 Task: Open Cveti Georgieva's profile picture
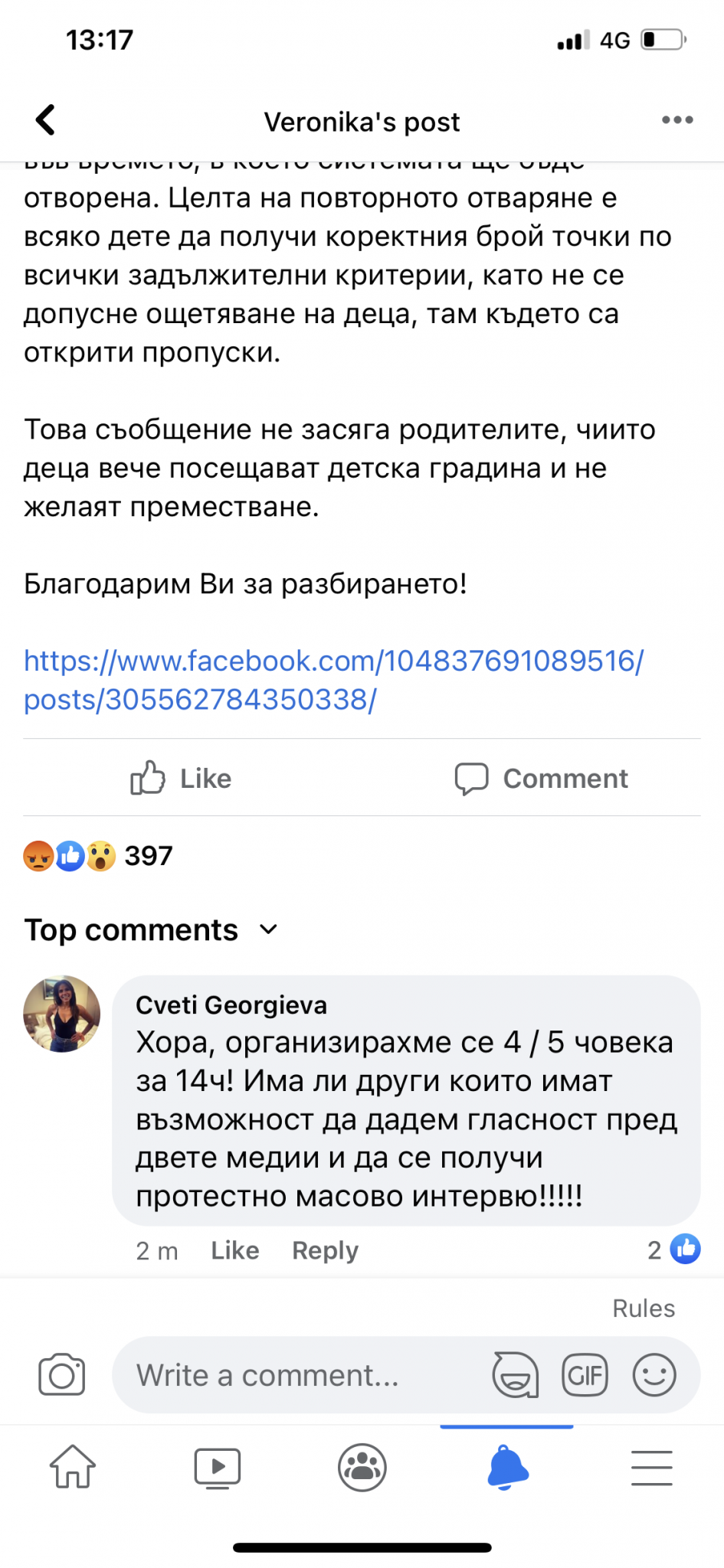click(x=62, y=1014)
